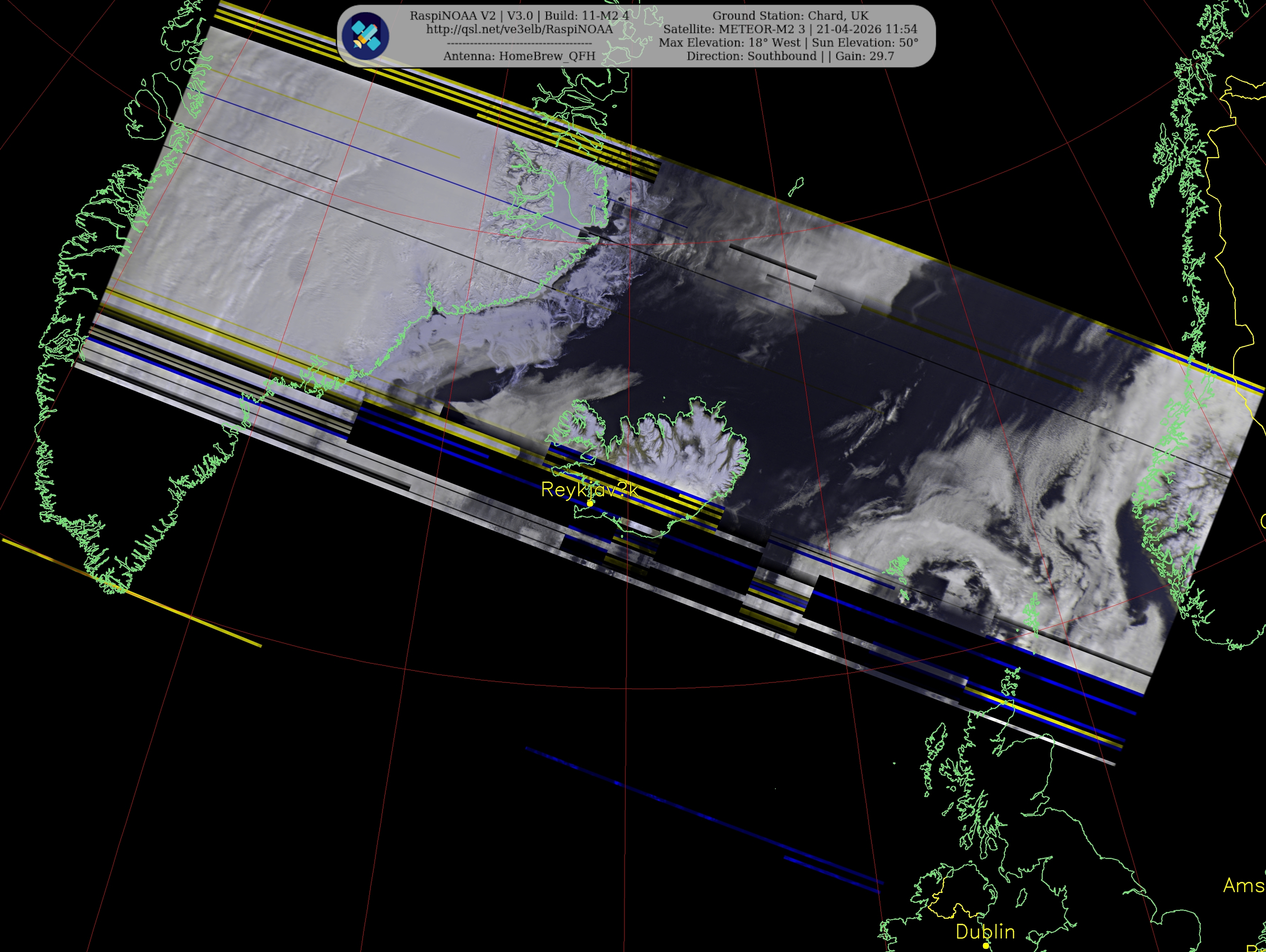Viewport: 1266px width, 952px height.
Task: Click the pass date 21-04-2026 11:54
Action: click(867, 29)
